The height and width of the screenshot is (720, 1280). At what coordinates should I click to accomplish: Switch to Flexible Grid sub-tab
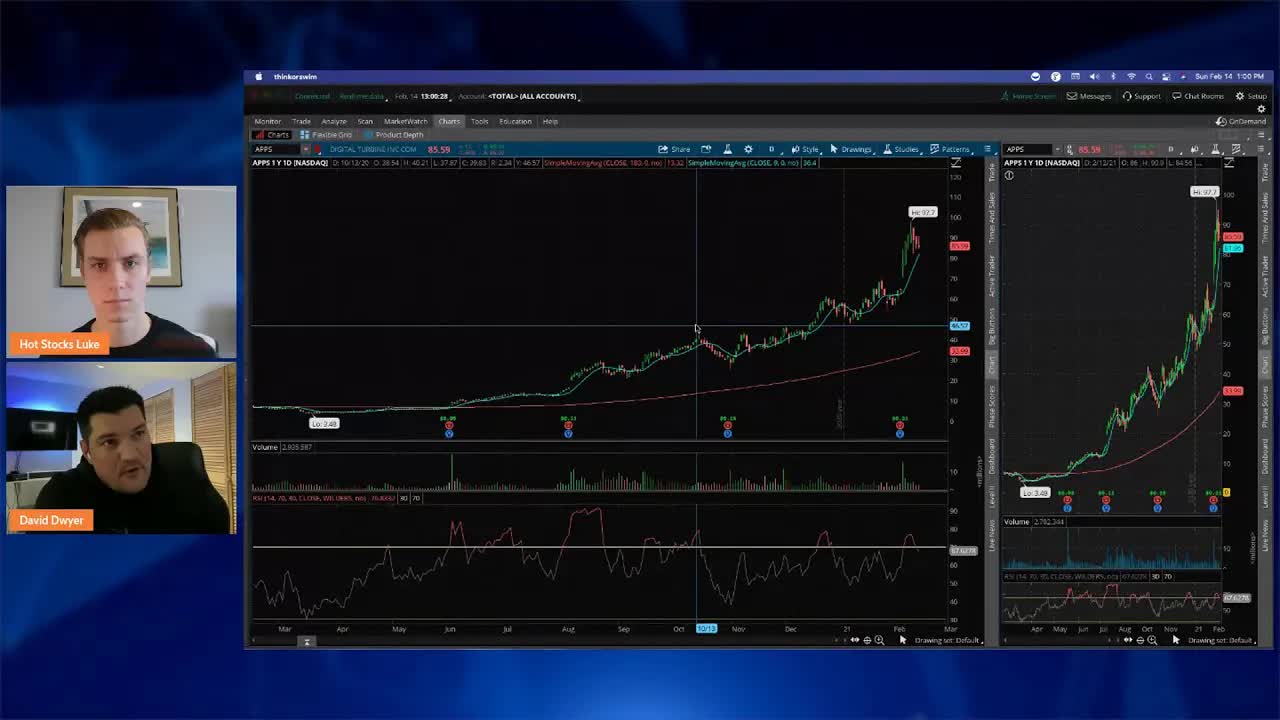pos(326,135)
